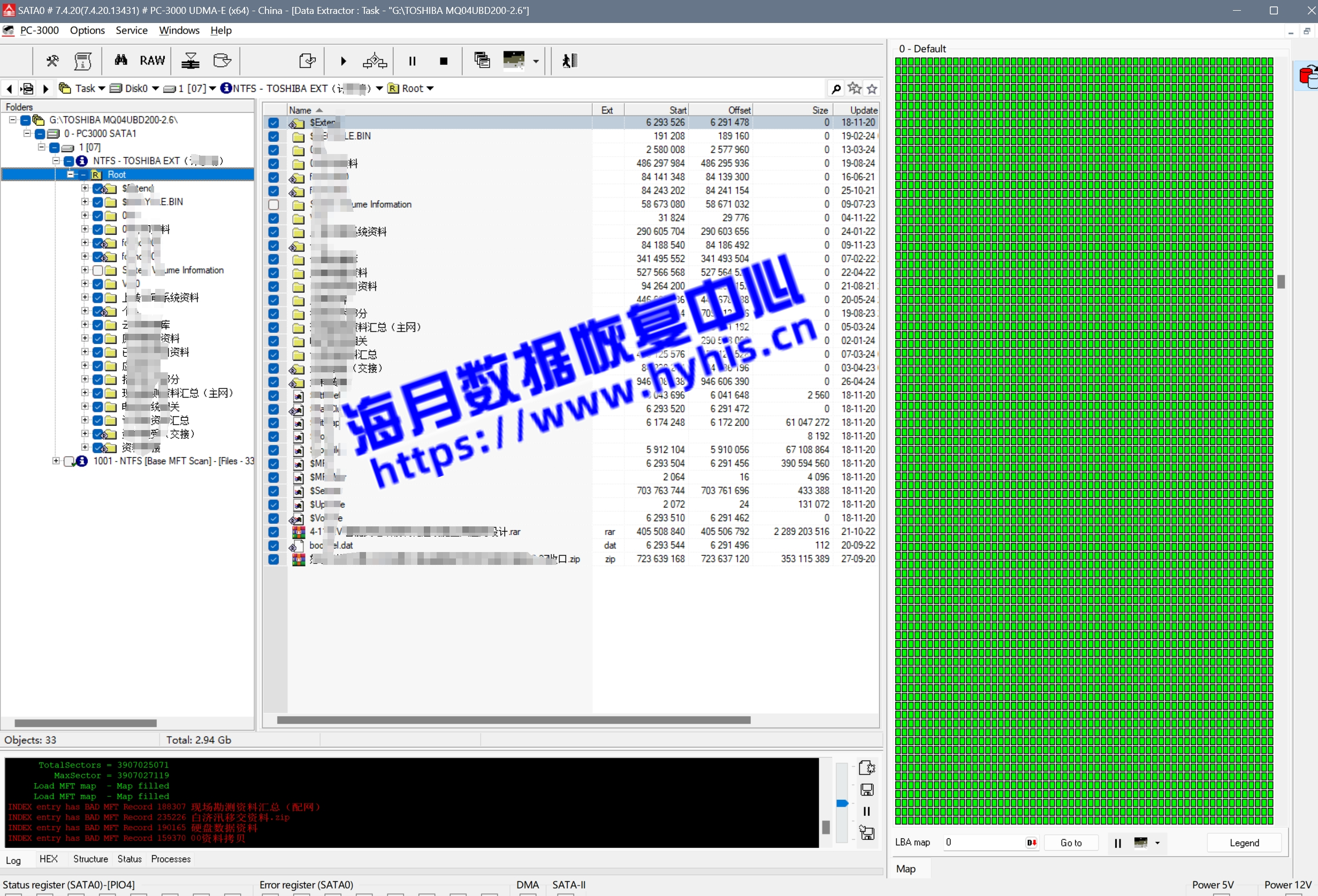Image resolution: width=1318 pixels, height=896 pixels.
Task: Uncheck the $Extend row checkbox
Action: [273, 122]
